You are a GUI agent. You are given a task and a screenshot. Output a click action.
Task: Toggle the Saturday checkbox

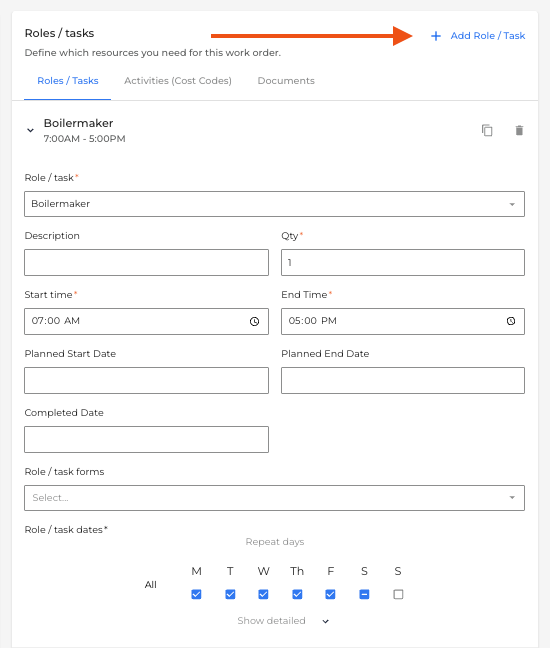pos(364,594)
